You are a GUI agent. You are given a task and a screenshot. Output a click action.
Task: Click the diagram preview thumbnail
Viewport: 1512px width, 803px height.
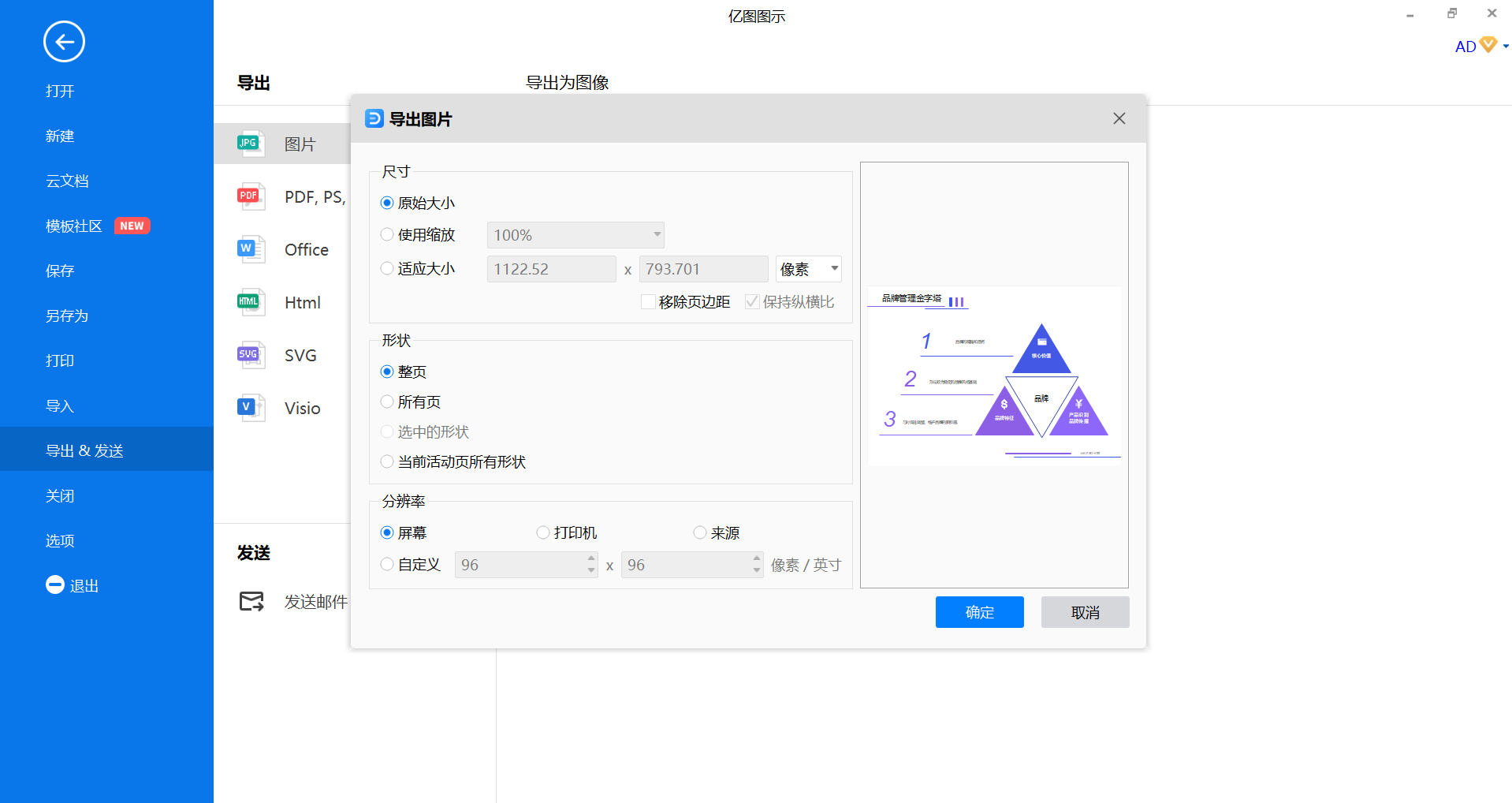tap(994, 375)
